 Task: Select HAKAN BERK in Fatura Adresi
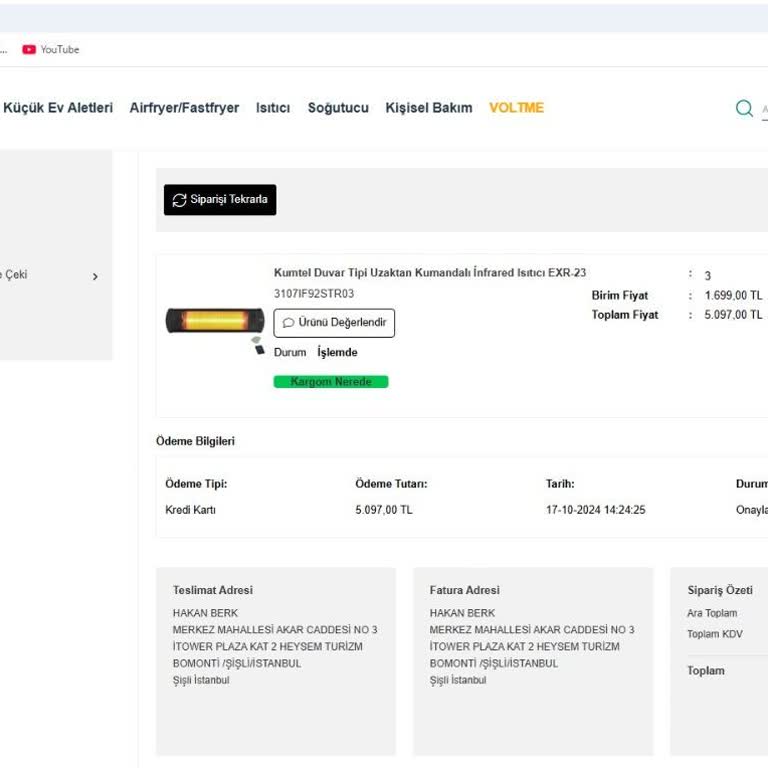[462, 613]
